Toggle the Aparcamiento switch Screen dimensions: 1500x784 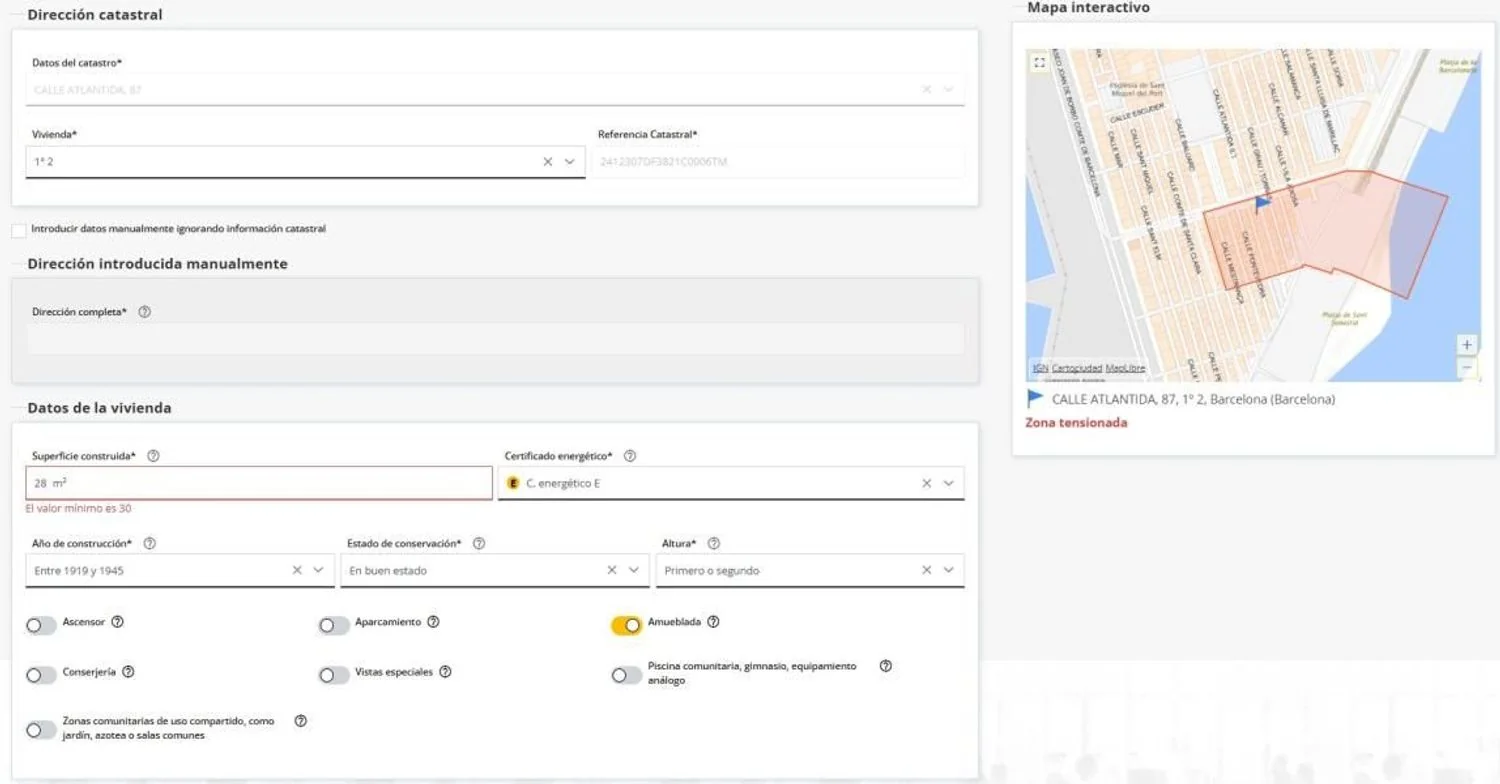click(334, 626)
